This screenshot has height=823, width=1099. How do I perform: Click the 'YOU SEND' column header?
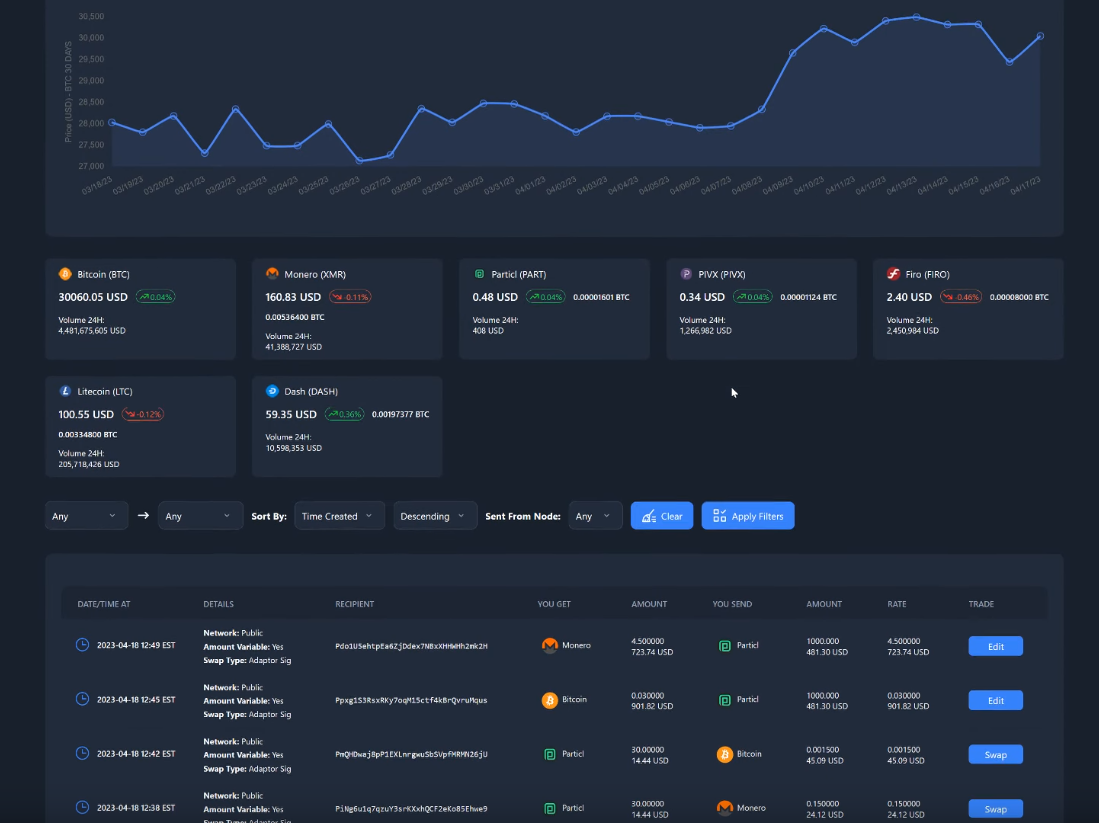click(x=732, y=604)
